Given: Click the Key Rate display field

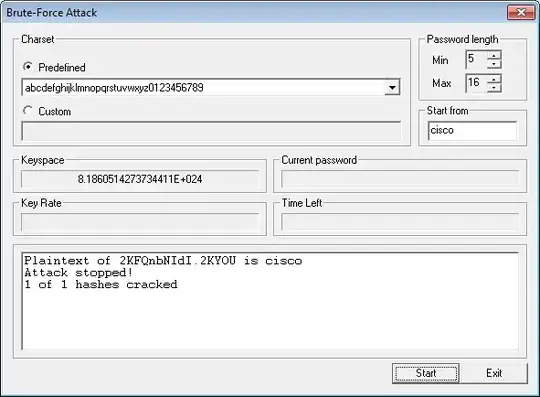Looking at the screenshot, I should click(x=140, y=222).
